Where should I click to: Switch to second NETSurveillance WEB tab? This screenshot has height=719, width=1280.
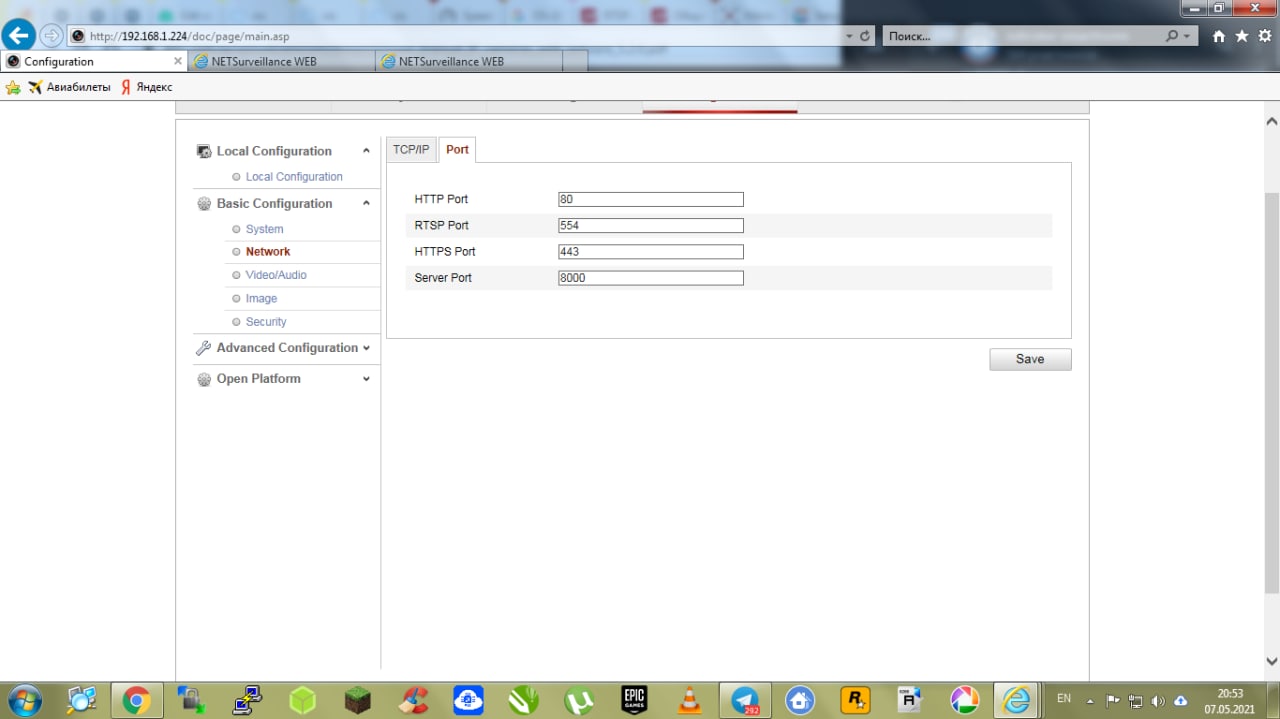click(469, 61)
